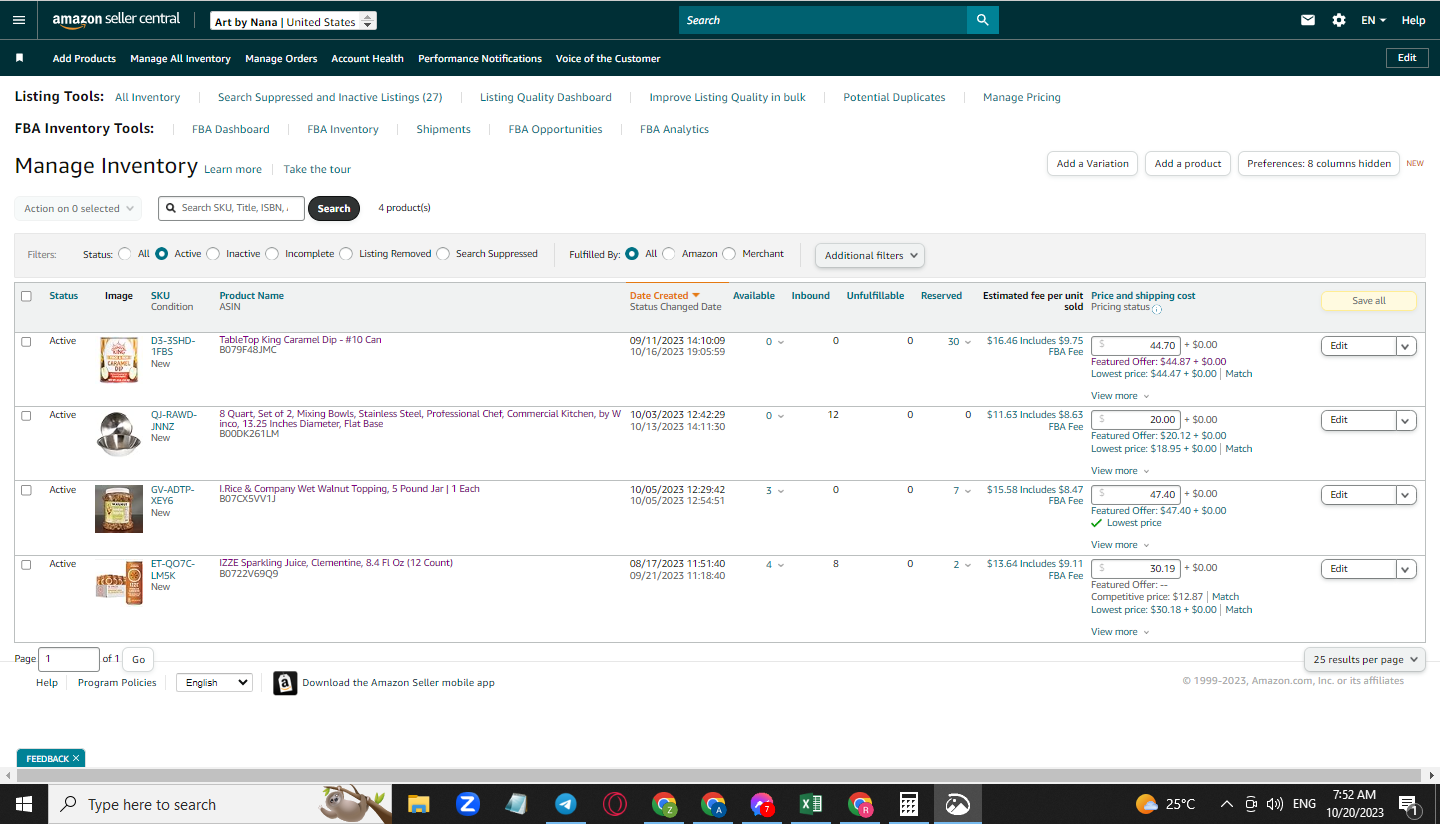Viewport: 1440px width, 824px height.
Task: Switch to Shipments tab
Action: 443,129
